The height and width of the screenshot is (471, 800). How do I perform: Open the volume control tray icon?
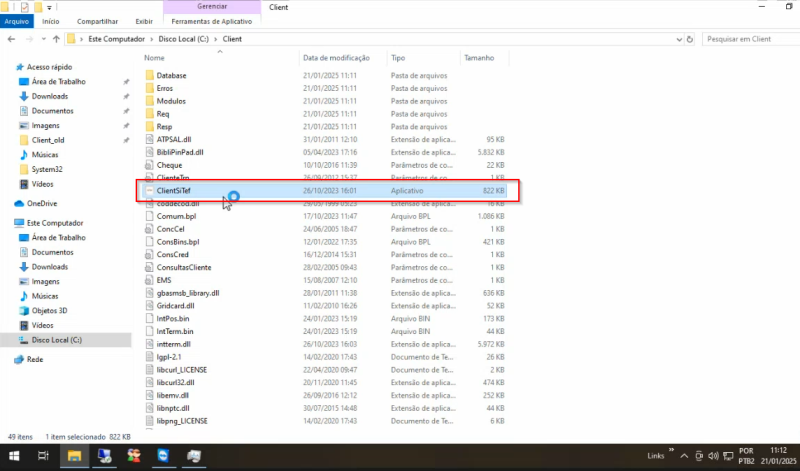coord(713,456)
